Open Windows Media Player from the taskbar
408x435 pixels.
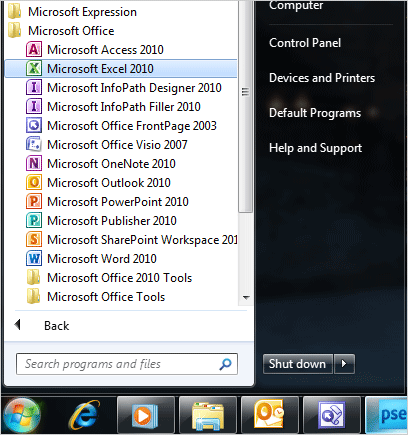click(x=145, y=416)
